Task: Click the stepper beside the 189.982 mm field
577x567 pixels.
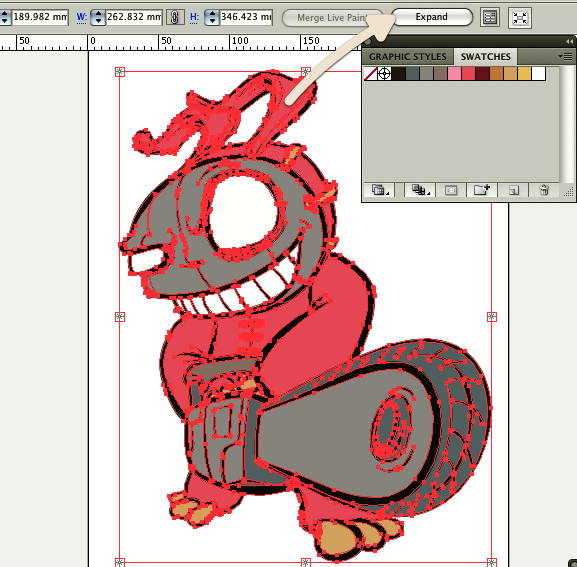Action: 5,17
